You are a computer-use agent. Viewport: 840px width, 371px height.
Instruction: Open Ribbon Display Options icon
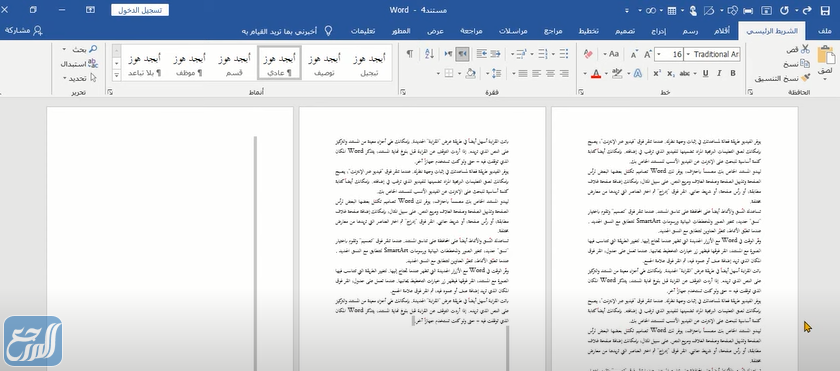pos(91,10)
